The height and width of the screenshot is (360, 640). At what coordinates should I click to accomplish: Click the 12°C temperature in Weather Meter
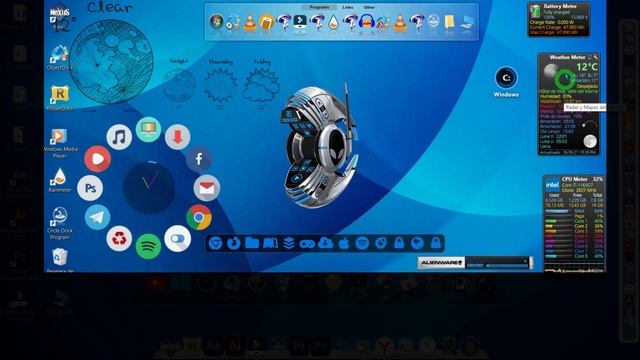[587, 67]
